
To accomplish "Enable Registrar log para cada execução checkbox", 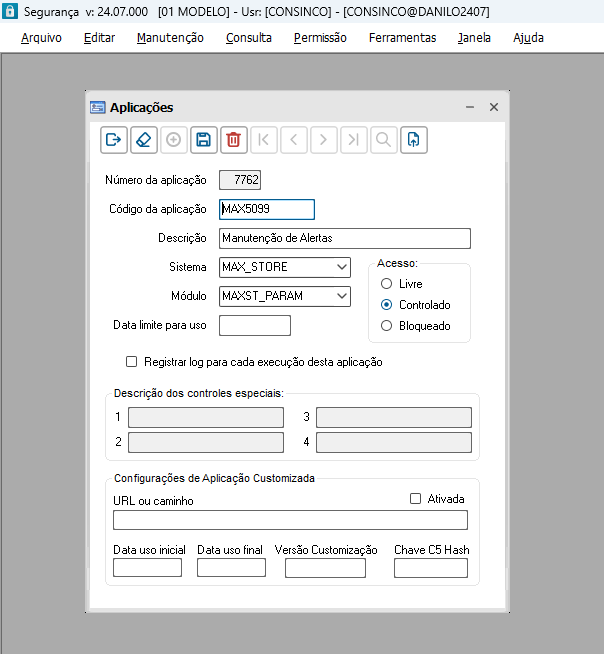I will click(x=131, y=362).
